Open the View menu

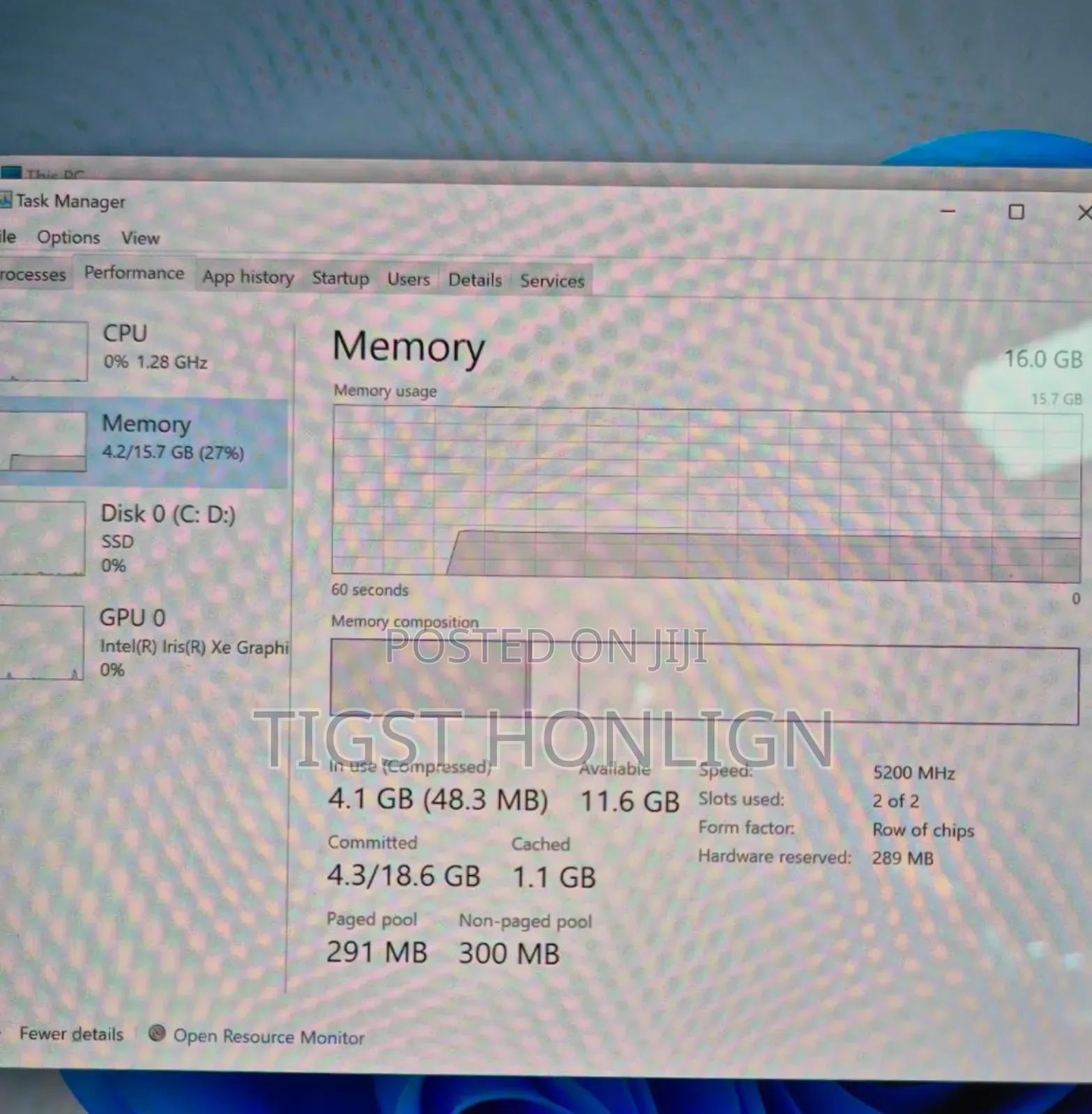[140, 238]
